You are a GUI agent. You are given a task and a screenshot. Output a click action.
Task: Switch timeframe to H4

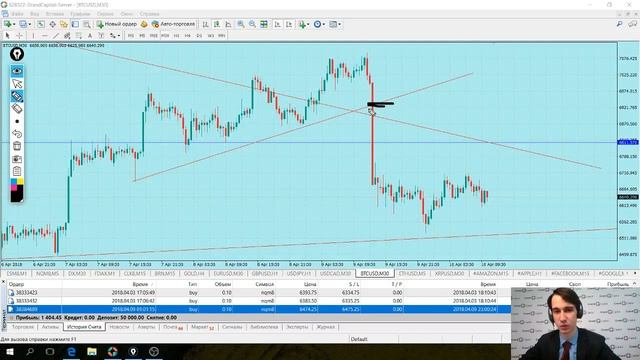[x=188, y=36]
